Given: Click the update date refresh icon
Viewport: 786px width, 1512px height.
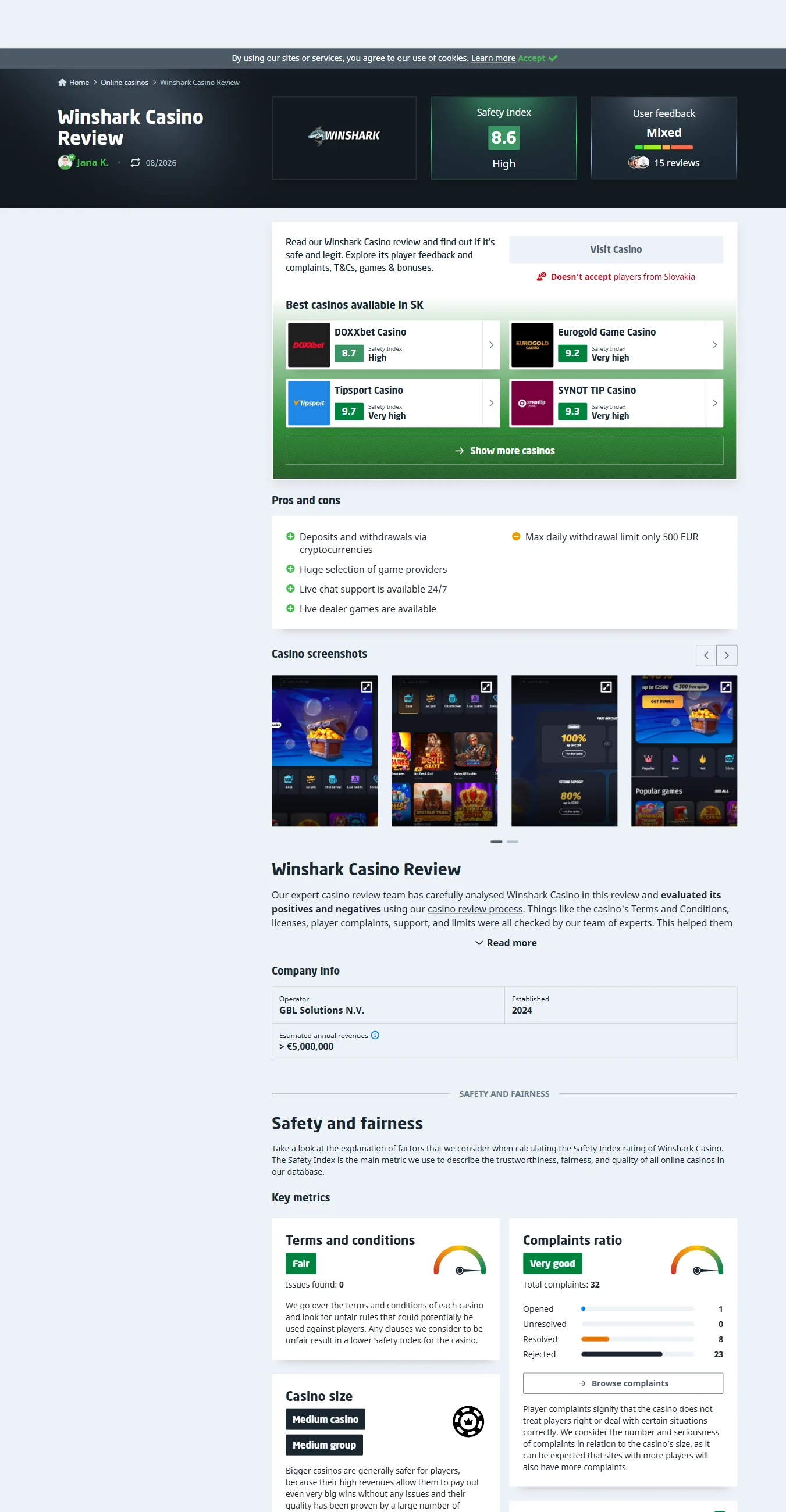Looking at the screenshot, I should pos(135,163).
